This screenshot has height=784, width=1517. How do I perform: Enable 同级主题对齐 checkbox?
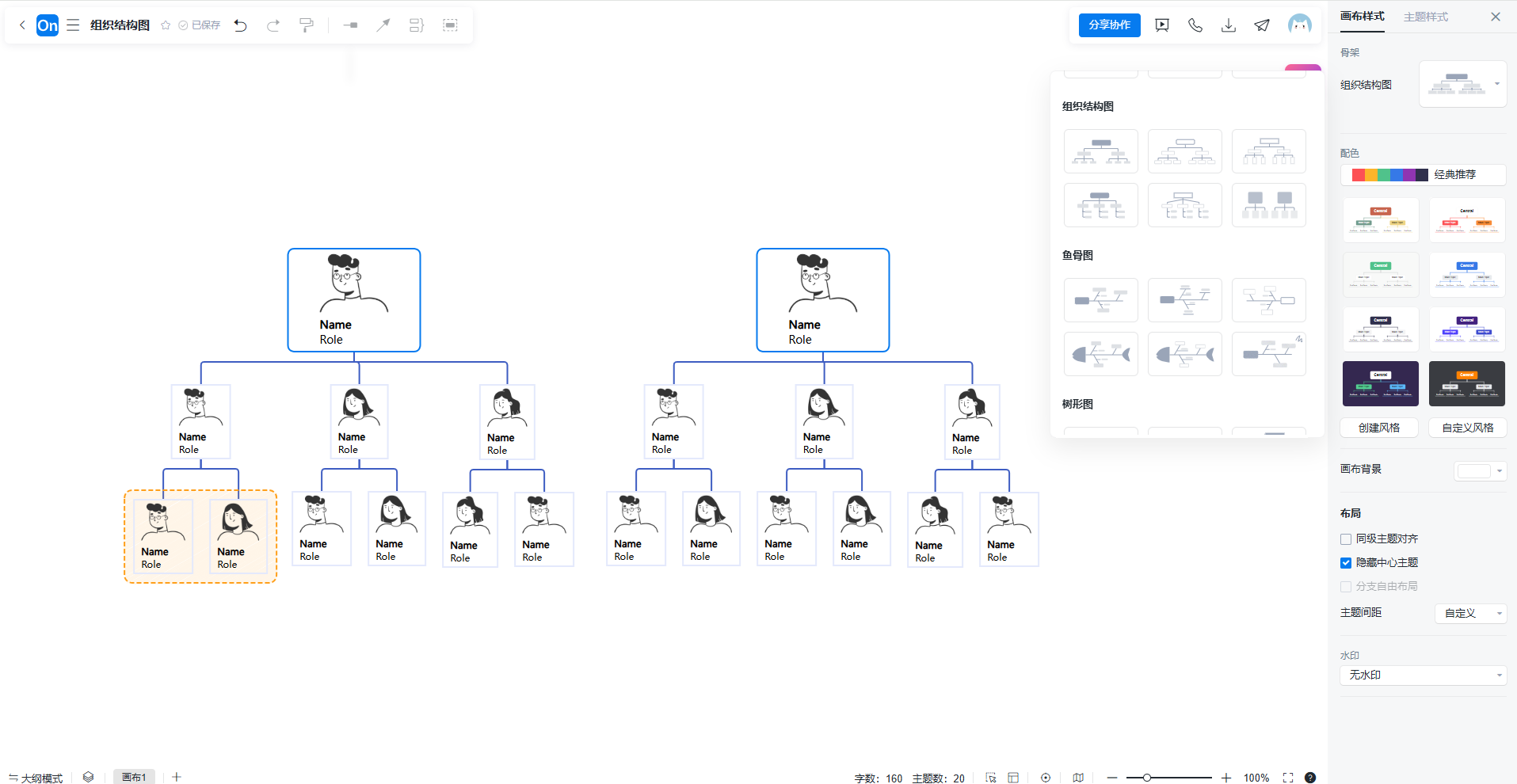point(1346,539)
